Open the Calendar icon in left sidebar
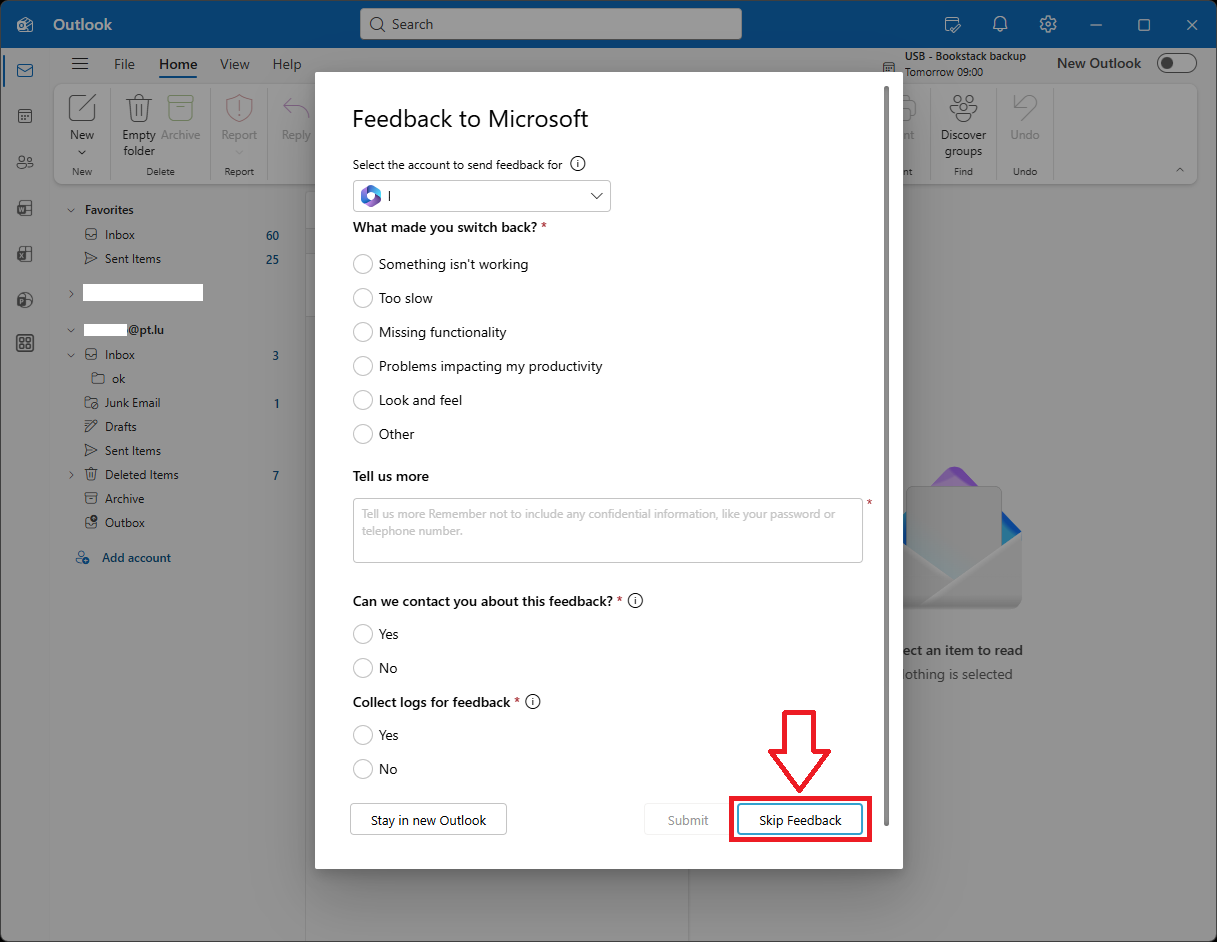 click(25, 116)
